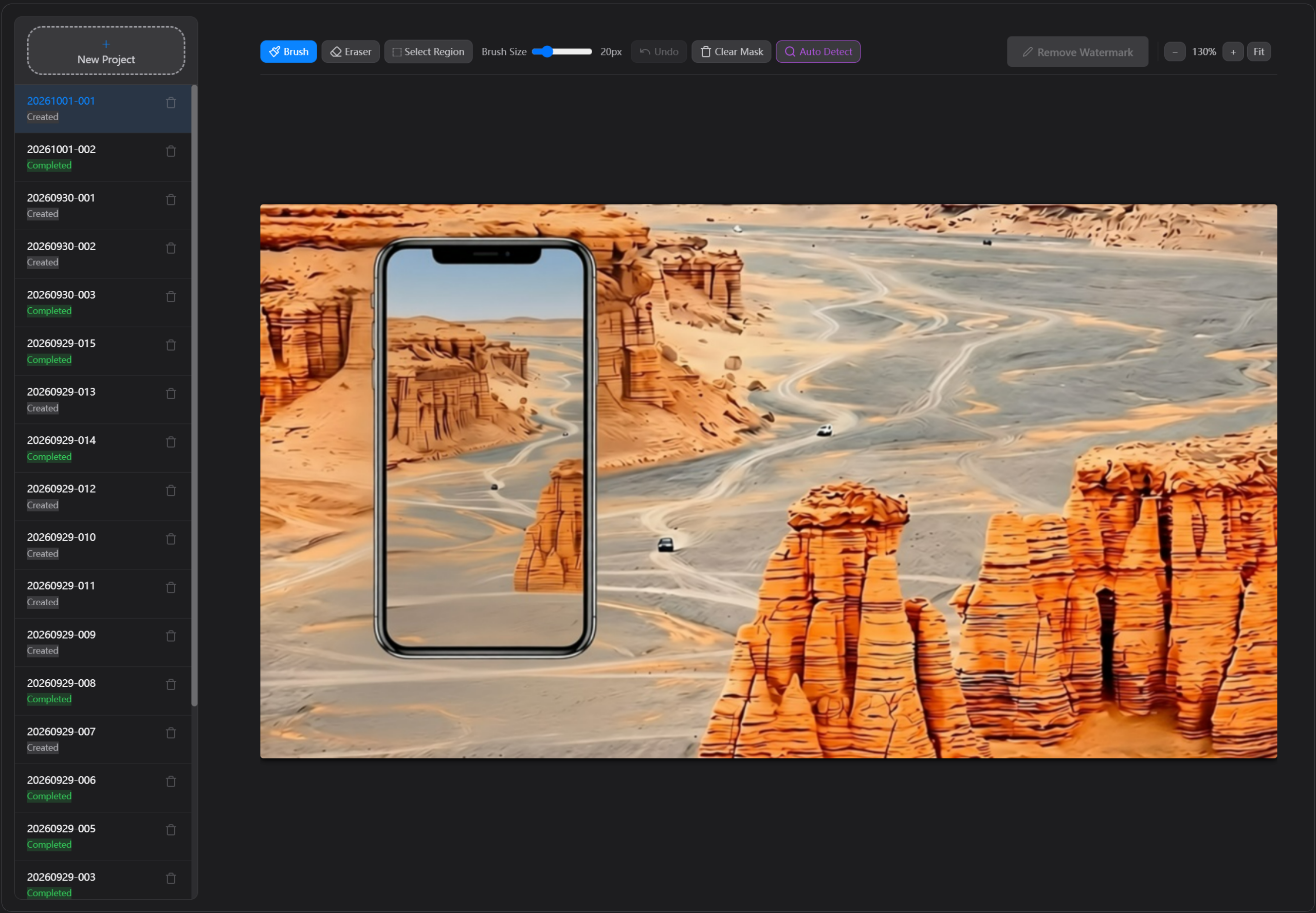Delete project 20260929-013 via trash icon
The width and height of the screenshot is (1316, 913).
tap(171, 394)
